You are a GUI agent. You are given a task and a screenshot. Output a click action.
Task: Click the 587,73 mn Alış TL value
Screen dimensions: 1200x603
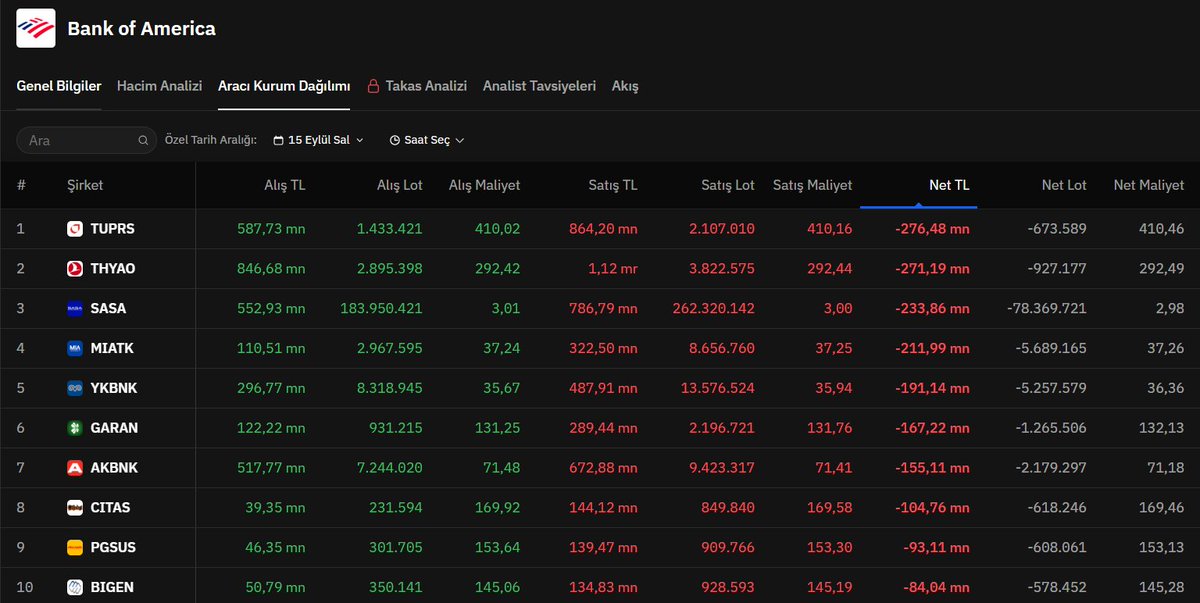(271, 229)
